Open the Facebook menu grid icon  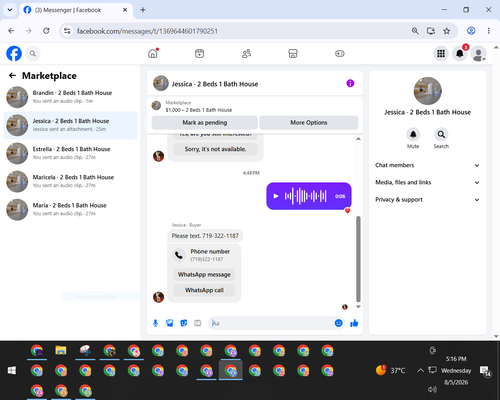tap(441, 53)
